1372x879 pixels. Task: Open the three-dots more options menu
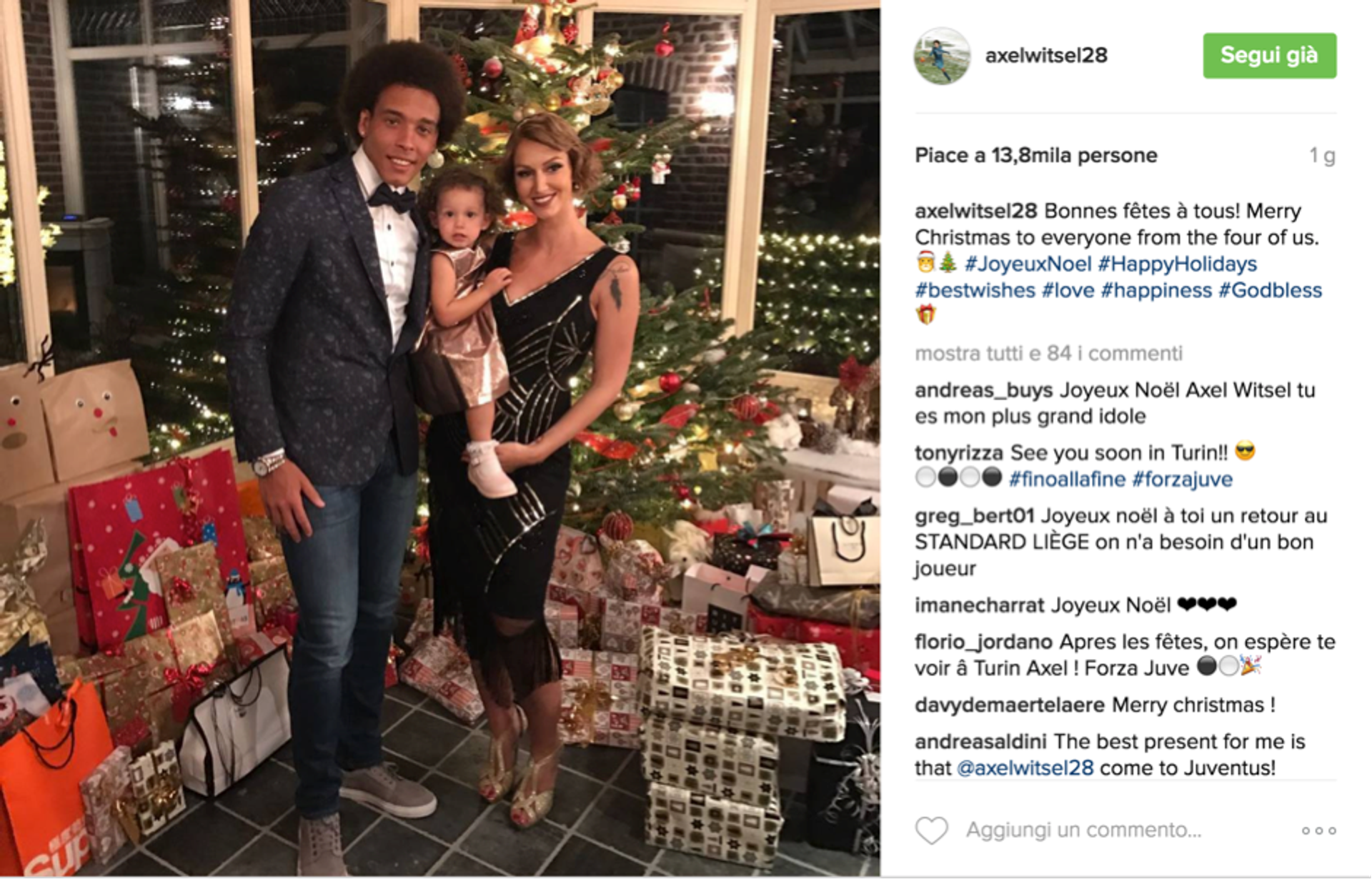pyautogui.click(x=1318, y=830)
